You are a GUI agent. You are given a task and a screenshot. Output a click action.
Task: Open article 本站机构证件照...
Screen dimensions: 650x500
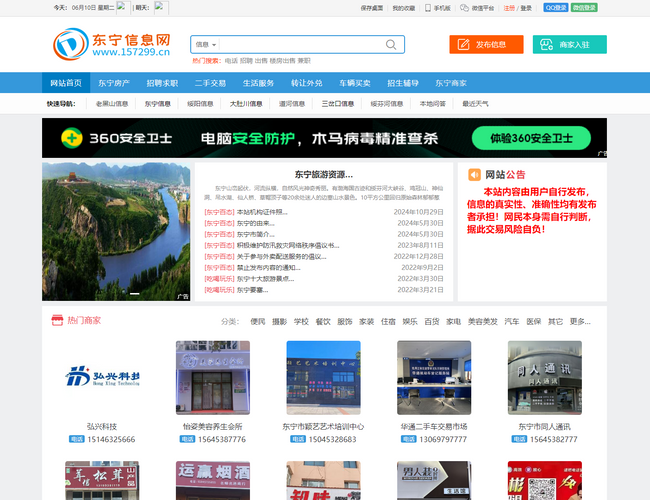pos(262,212)
